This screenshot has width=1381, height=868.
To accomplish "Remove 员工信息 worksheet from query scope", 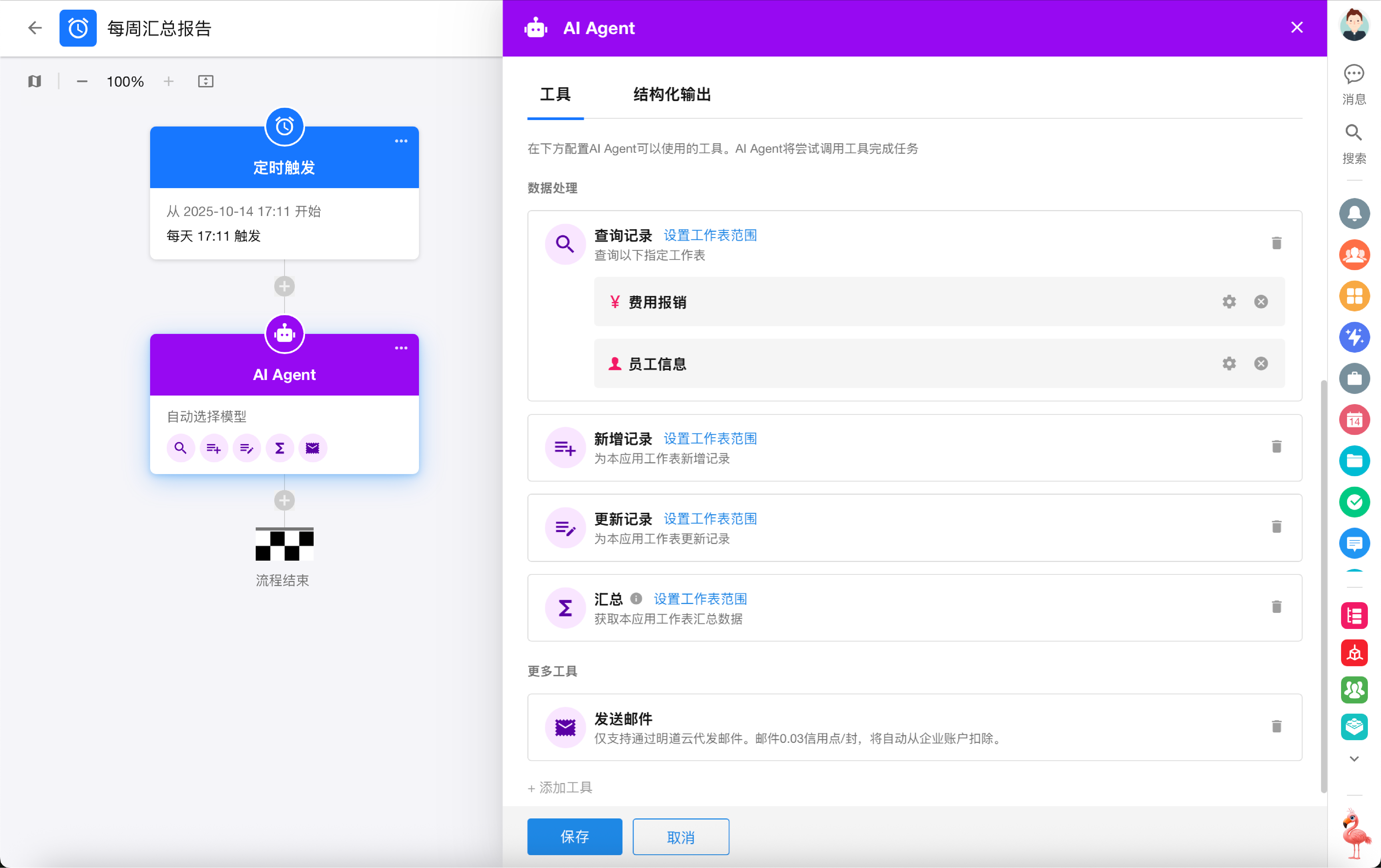I will pyautogui.click(x=1261, y=363).
